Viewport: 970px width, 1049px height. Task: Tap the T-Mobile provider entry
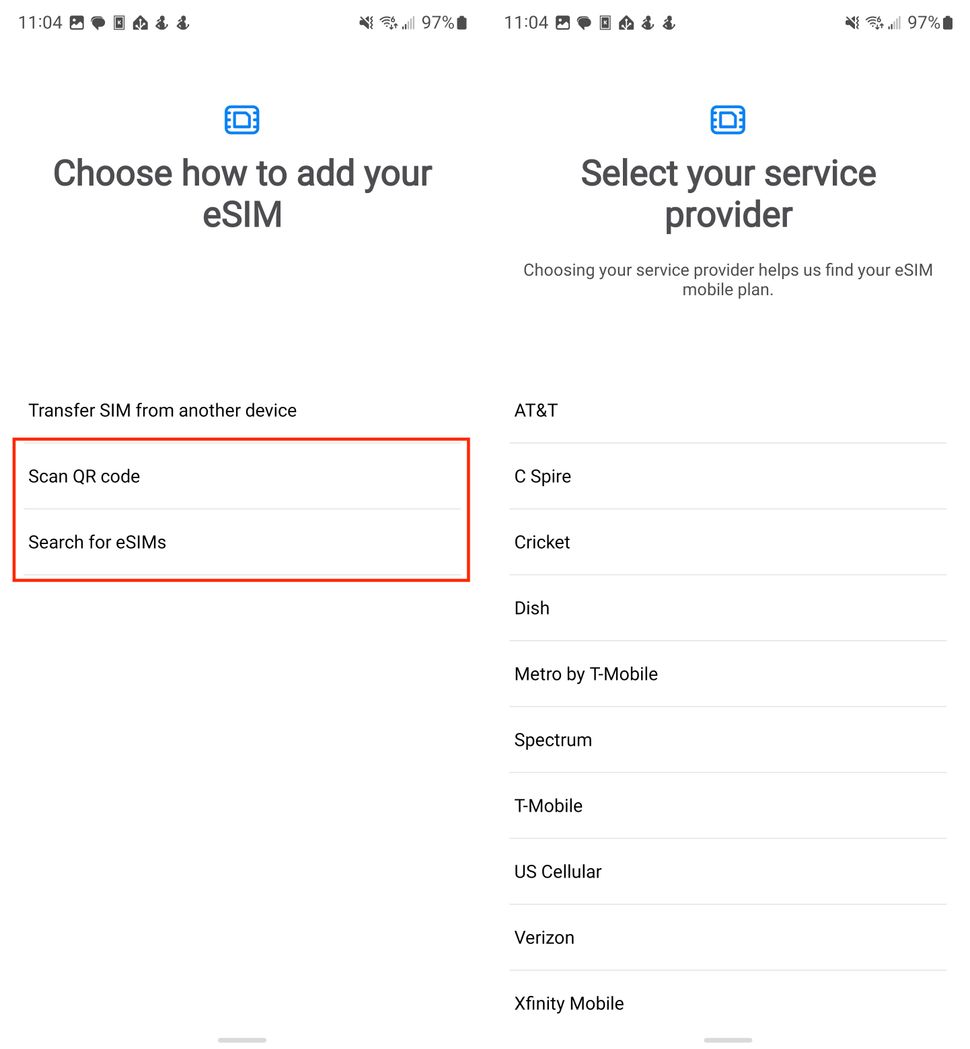tap(548, 806)
